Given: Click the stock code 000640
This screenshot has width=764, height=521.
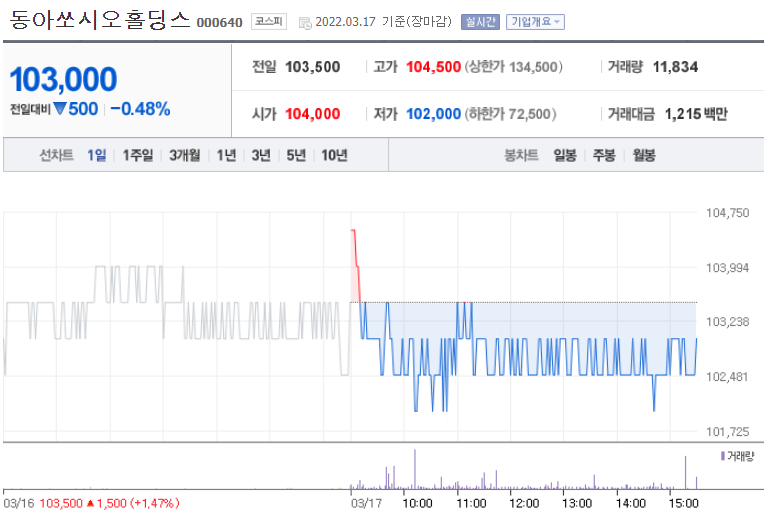Looking at the screenshot, I should click(x=219, y=23).
